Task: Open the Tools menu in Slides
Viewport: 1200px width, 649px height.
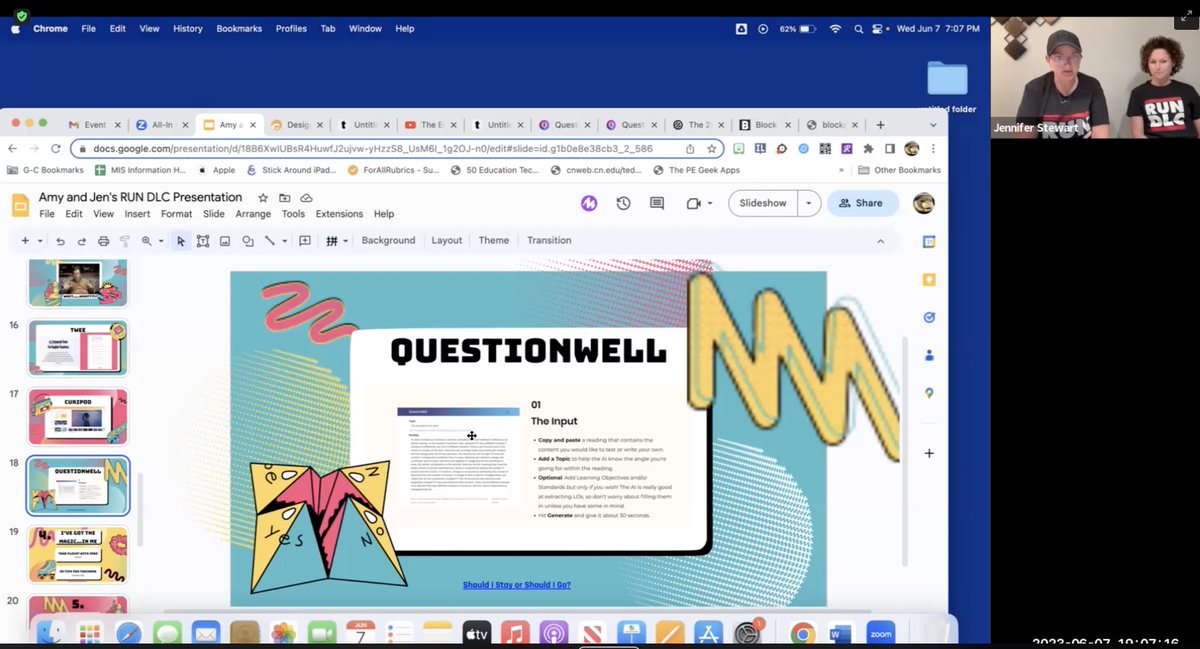Action: [293, 214]
